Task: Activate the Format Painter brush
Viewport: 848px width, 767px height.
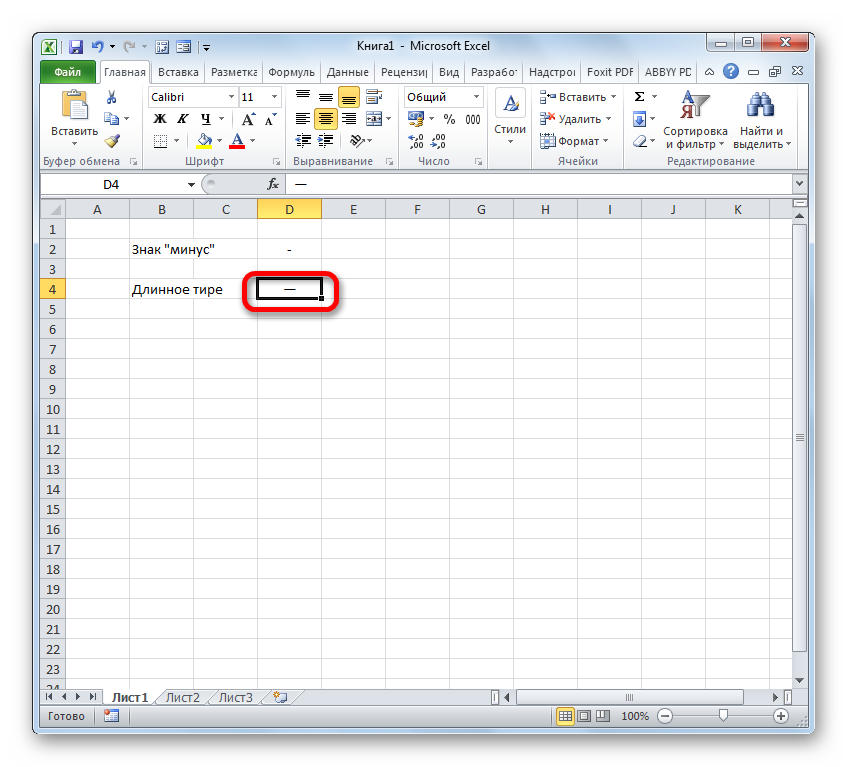Action: click(112, 141)
